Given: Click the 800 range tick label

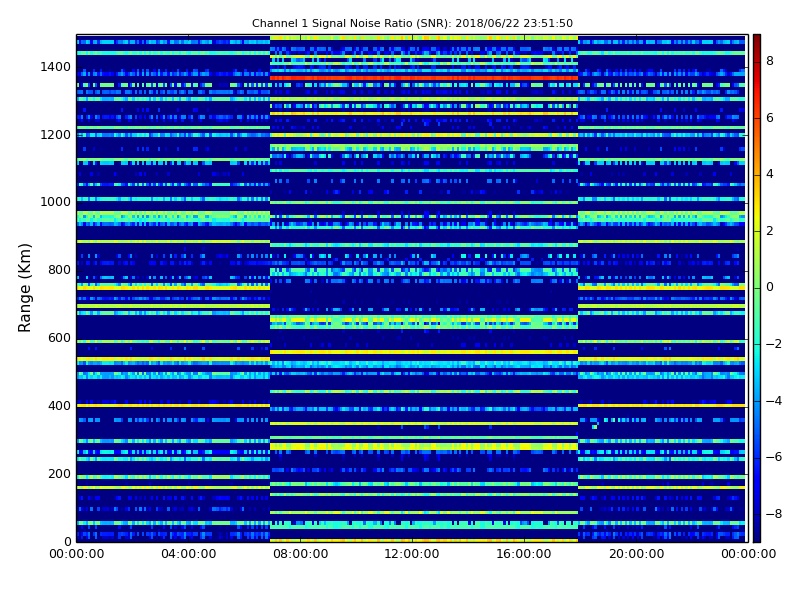Looking at the screenshot, I should click(59, 270).
